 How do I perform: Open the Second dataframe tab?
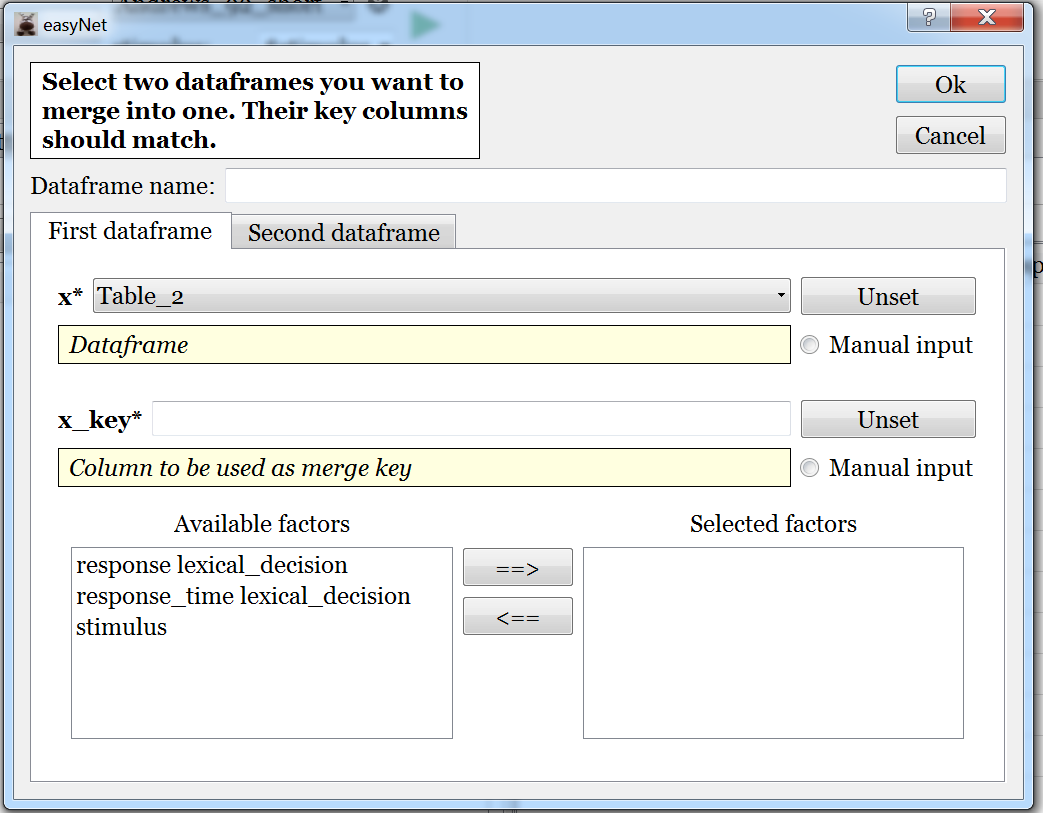[x=343, y=233]
